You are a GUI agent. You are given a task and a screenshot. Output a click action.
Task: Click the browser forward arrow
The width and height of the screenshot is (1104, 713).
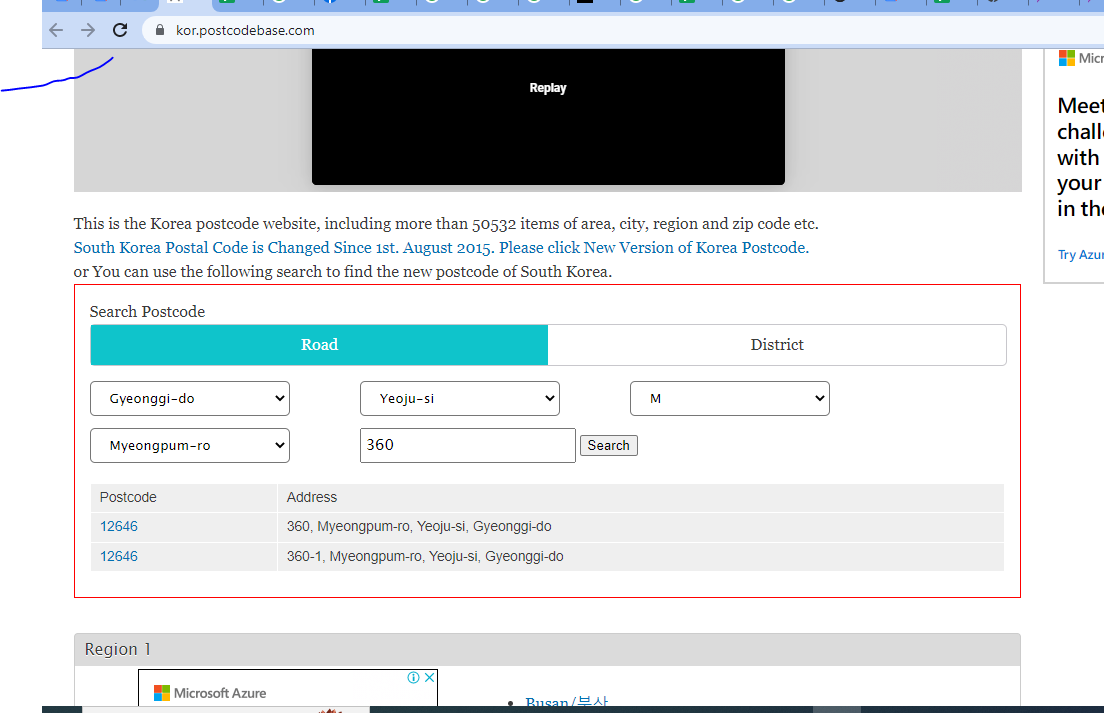[x=88, y=30]
